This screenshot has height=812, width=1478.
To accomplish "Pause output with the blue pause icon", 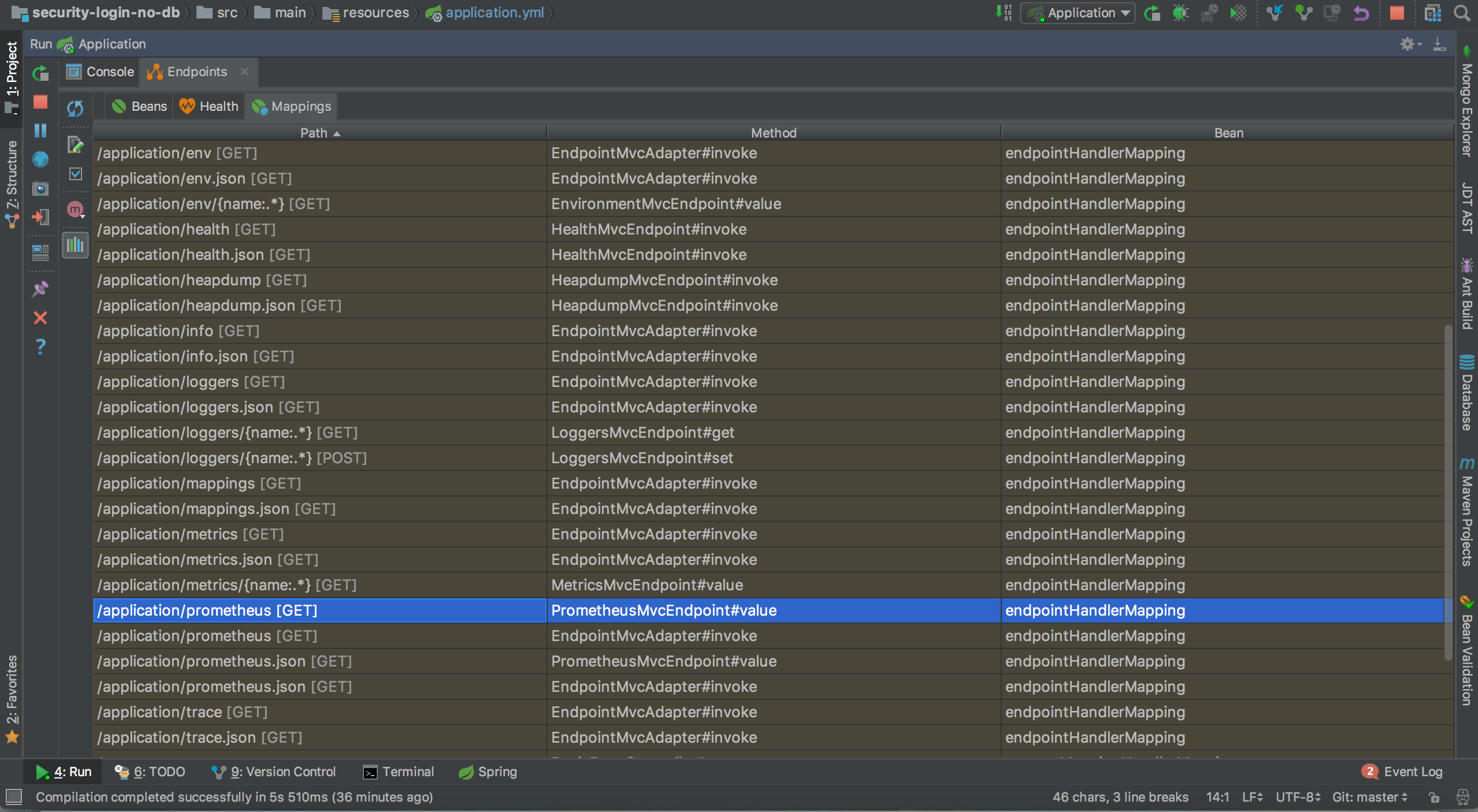I will pyautogui.click(x=40, y=131).
